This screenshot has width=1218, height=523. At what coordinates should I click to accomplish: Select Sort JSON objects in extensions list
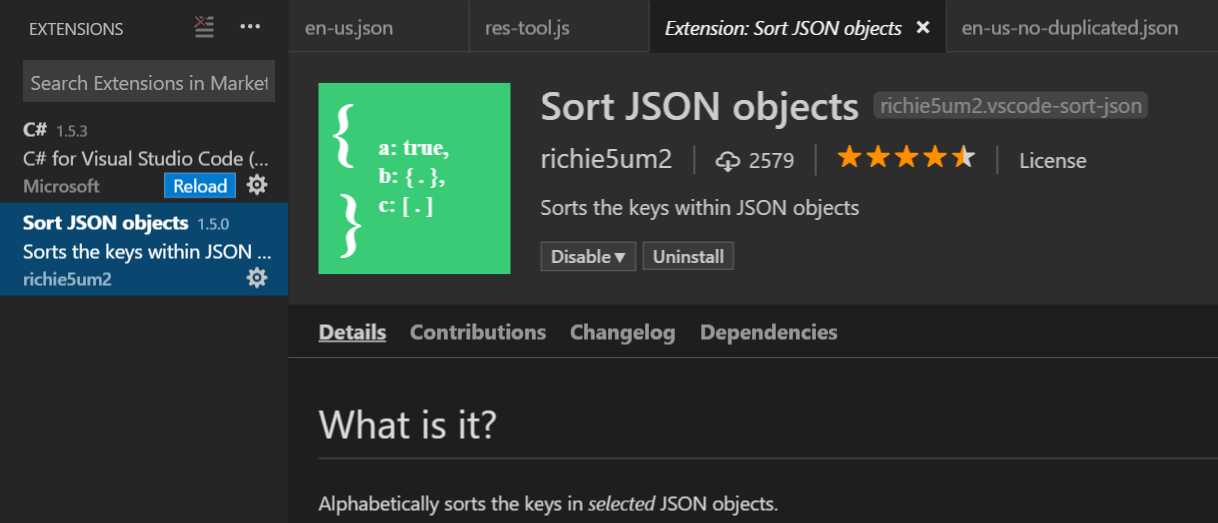pos(144,250)
